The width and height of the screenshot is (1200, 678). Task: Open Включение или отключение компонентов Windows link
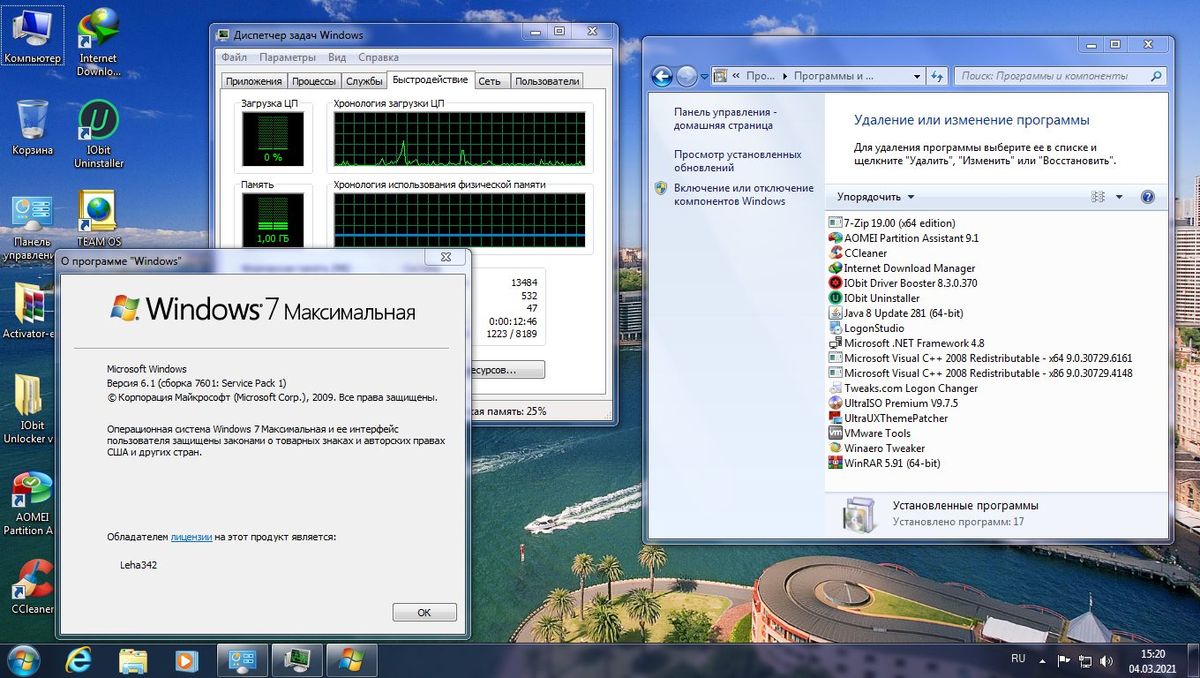pos(743,194)
